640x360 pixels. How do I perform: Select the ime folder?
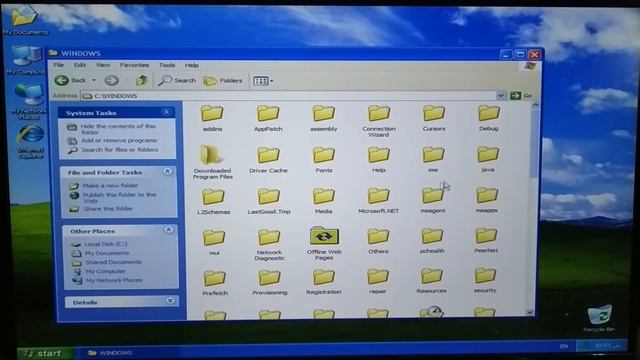pyautogui.click(x=433, y=159)
